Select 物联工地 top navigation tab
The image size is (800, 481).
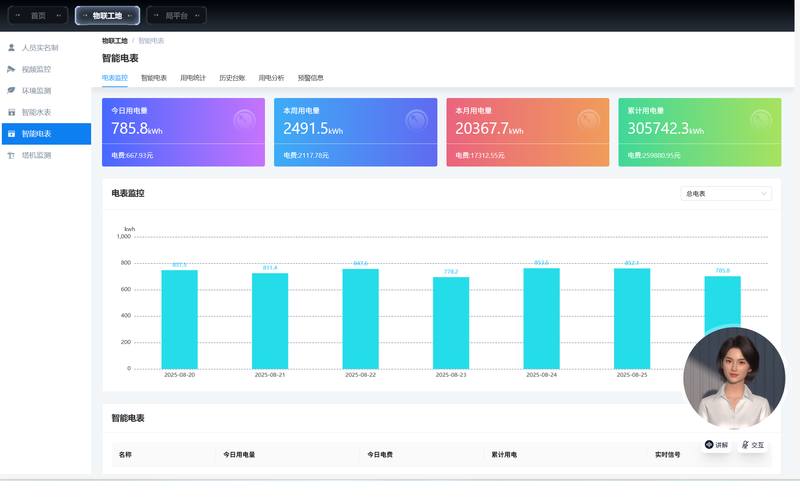click(107, 16)
